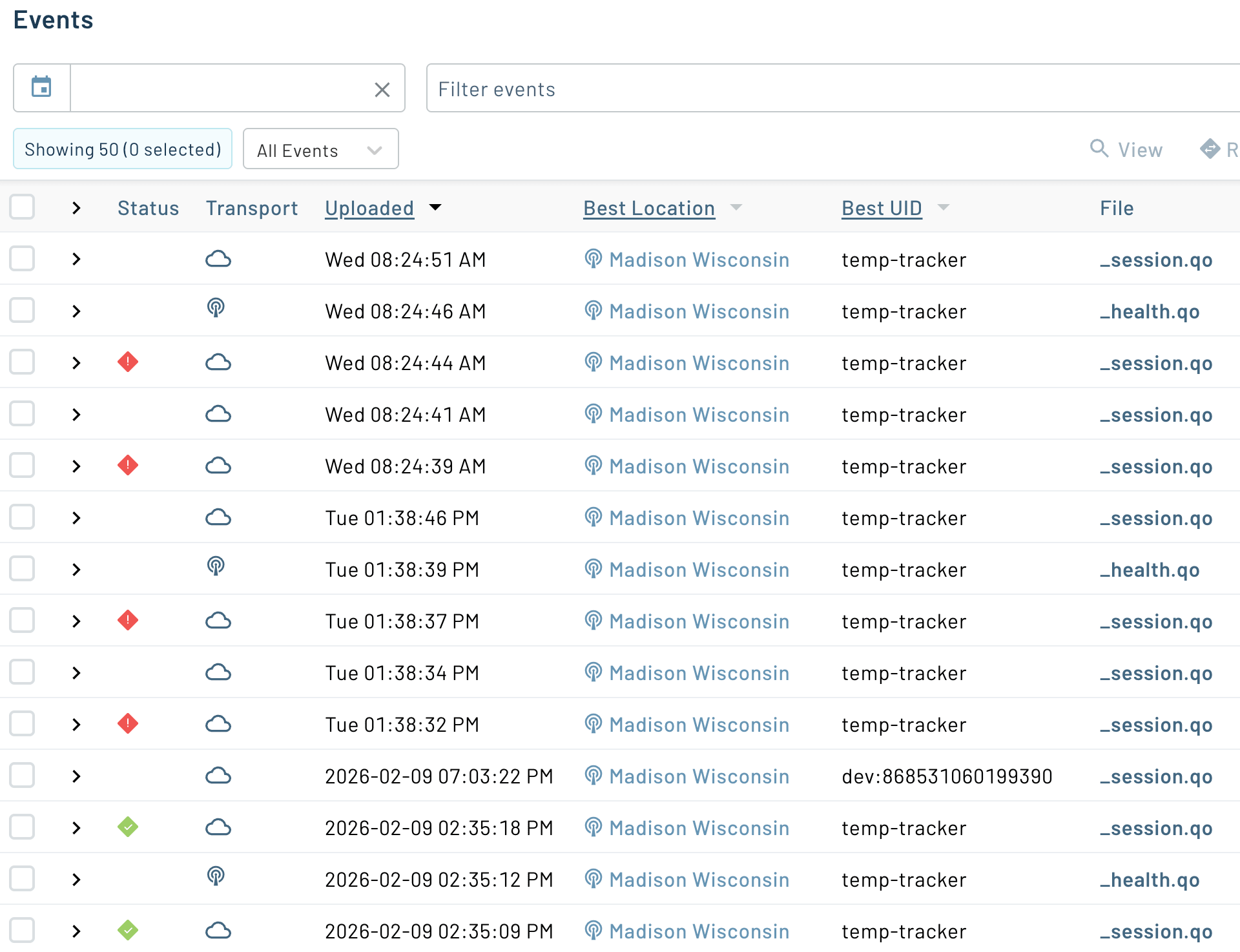Click the Showing 50 (0 selected) badge
The width and height of the screenshot is (1240, 952).
(x=123, y=149)
